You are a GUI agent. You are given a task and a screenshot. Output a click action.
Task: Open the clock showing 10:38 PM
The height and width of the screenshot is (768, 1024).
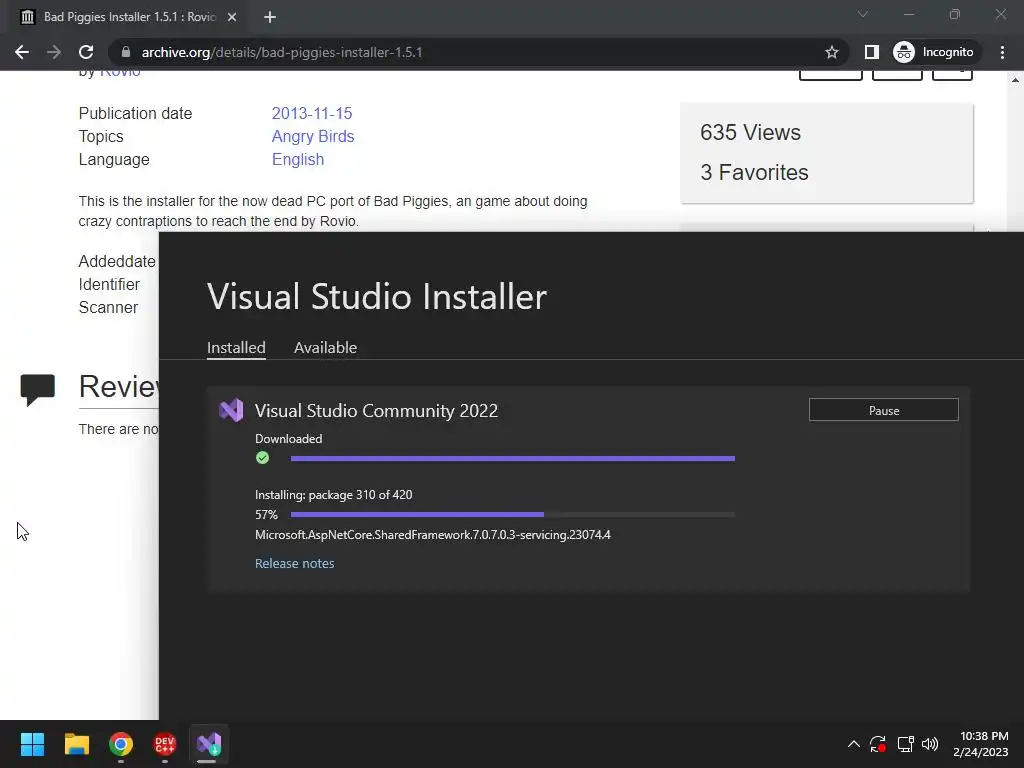point(981,744)
